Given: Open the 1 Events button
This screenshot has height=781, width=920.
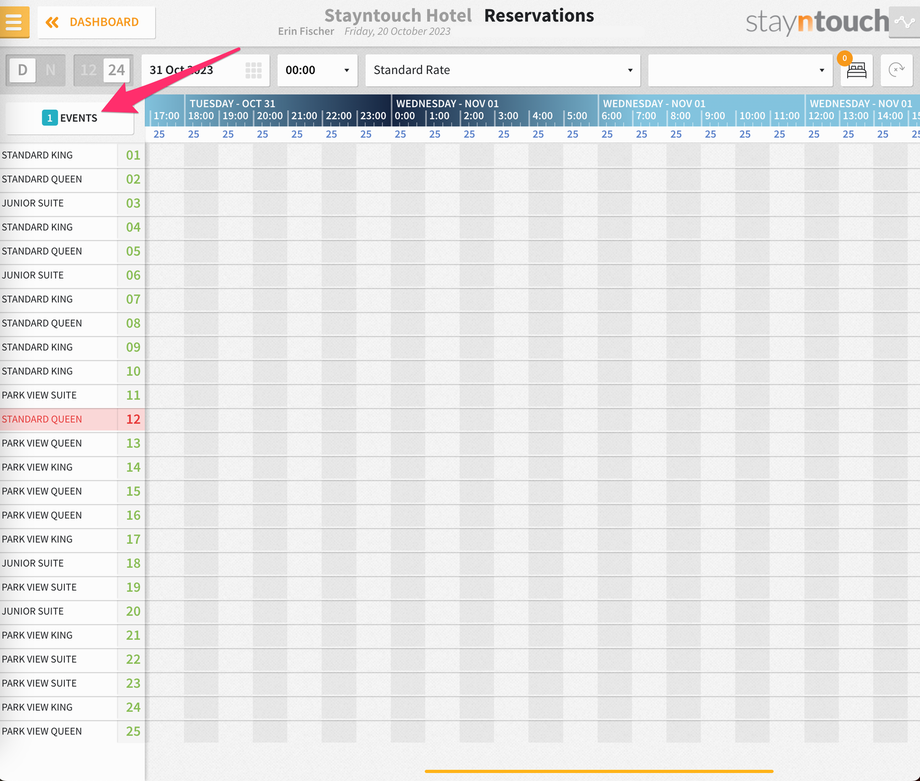Looking at the screenshot, I should click(x=70, y=118).
